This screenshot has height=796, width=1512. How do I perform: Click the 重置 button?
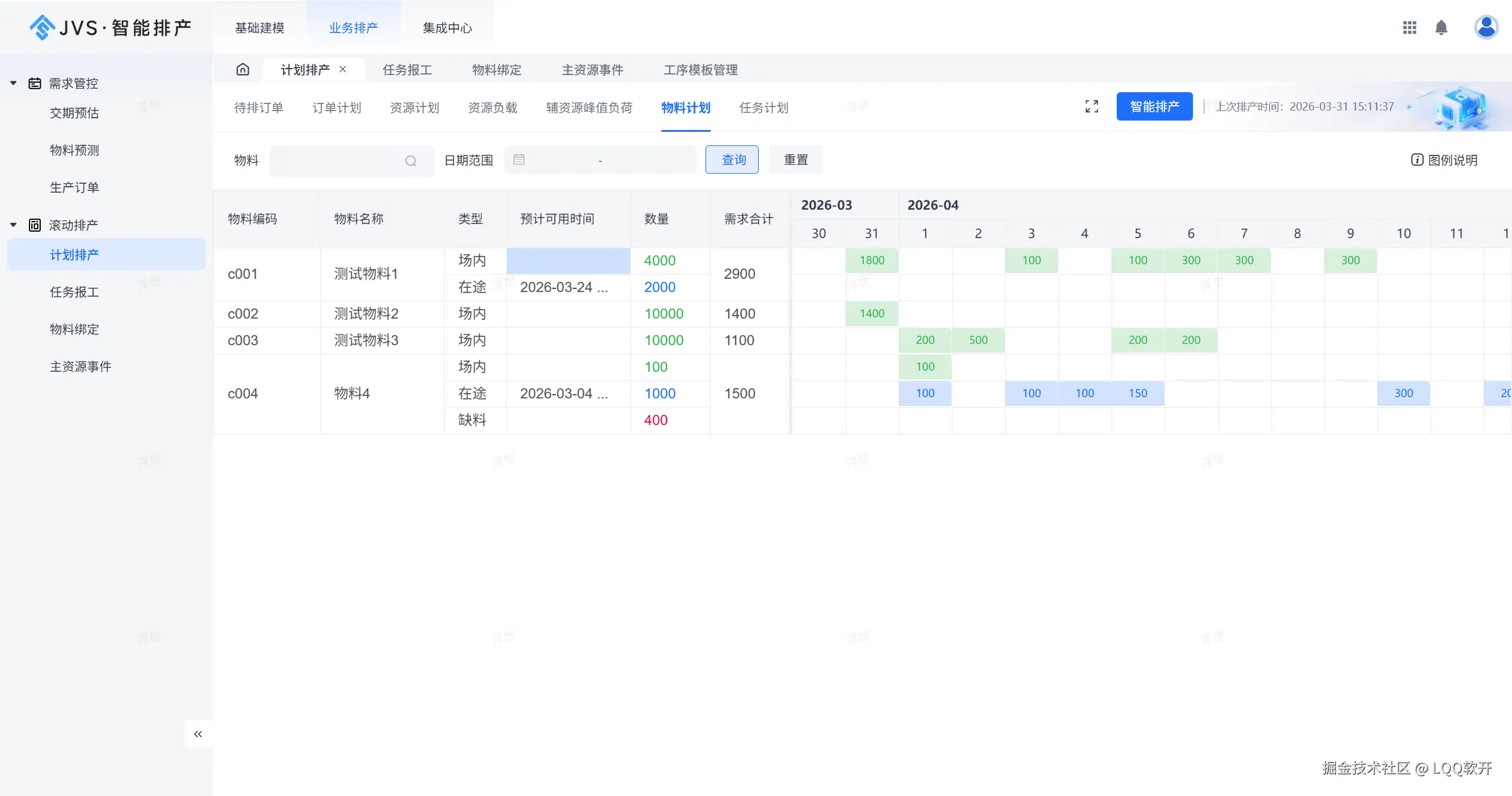(795, 160)
